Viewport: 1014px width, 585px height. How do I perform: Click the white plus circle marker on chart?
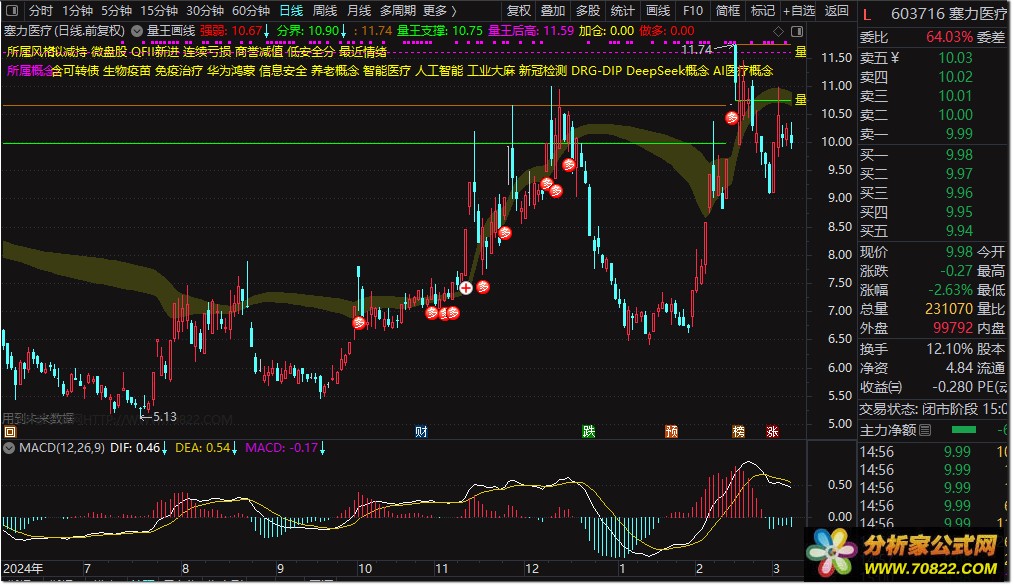[466, 288]
